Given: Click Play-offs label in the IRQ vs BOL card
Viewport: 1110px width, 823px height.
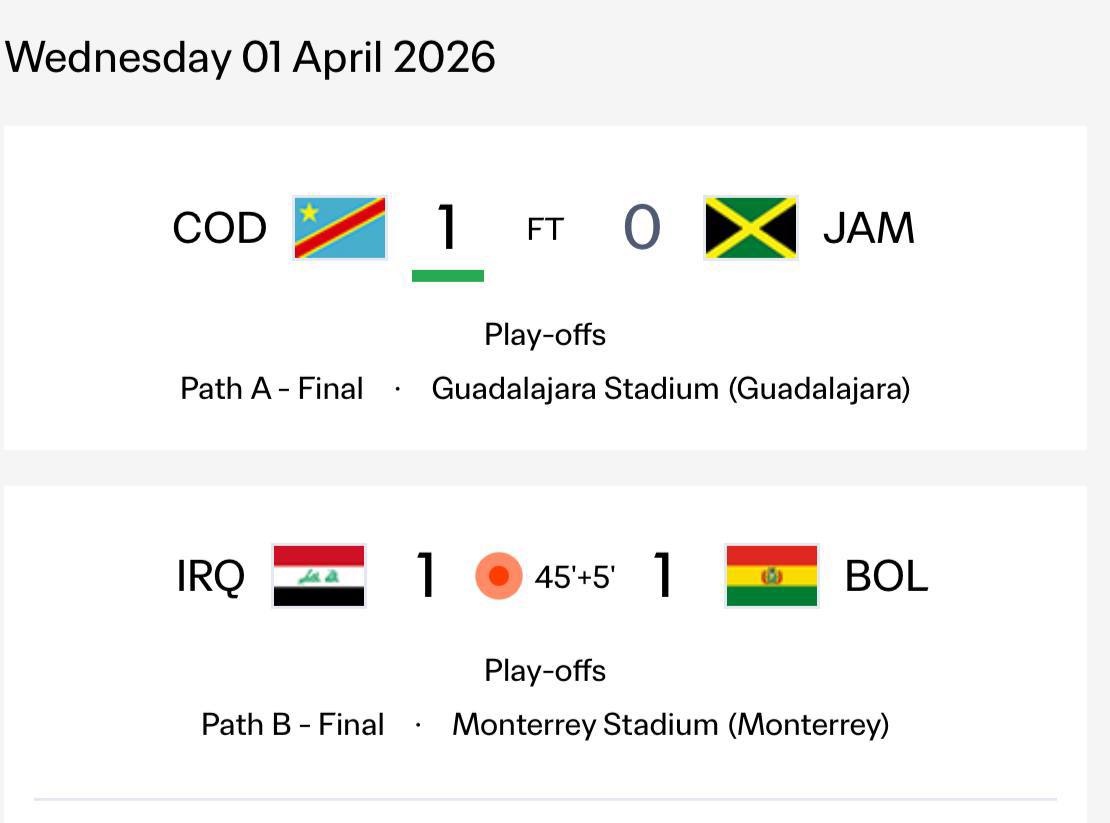Looking at the screenshot, I should 545,670.
